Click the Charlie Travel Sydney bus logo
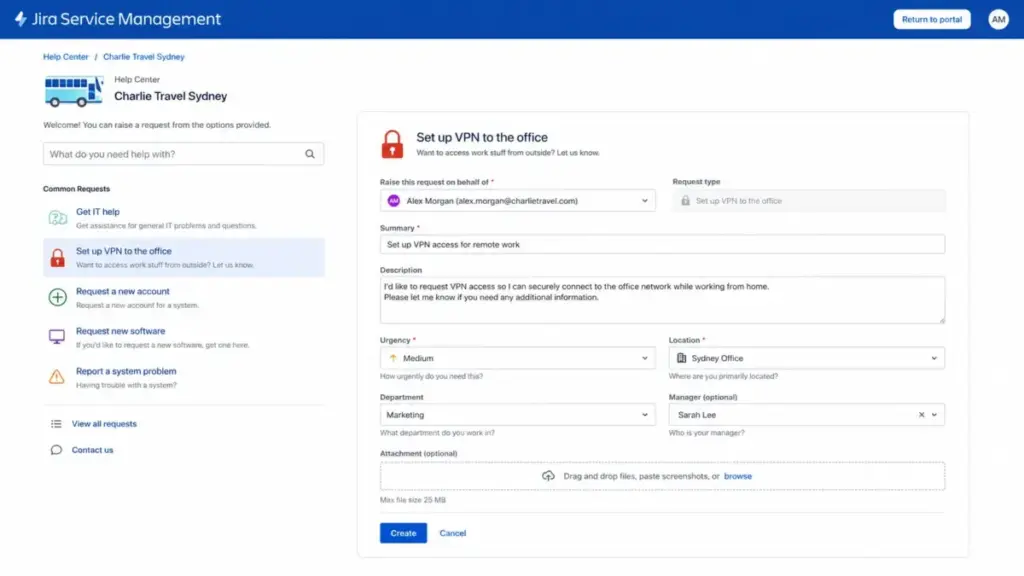This screenshot has width=1024, height=576. 74,91
